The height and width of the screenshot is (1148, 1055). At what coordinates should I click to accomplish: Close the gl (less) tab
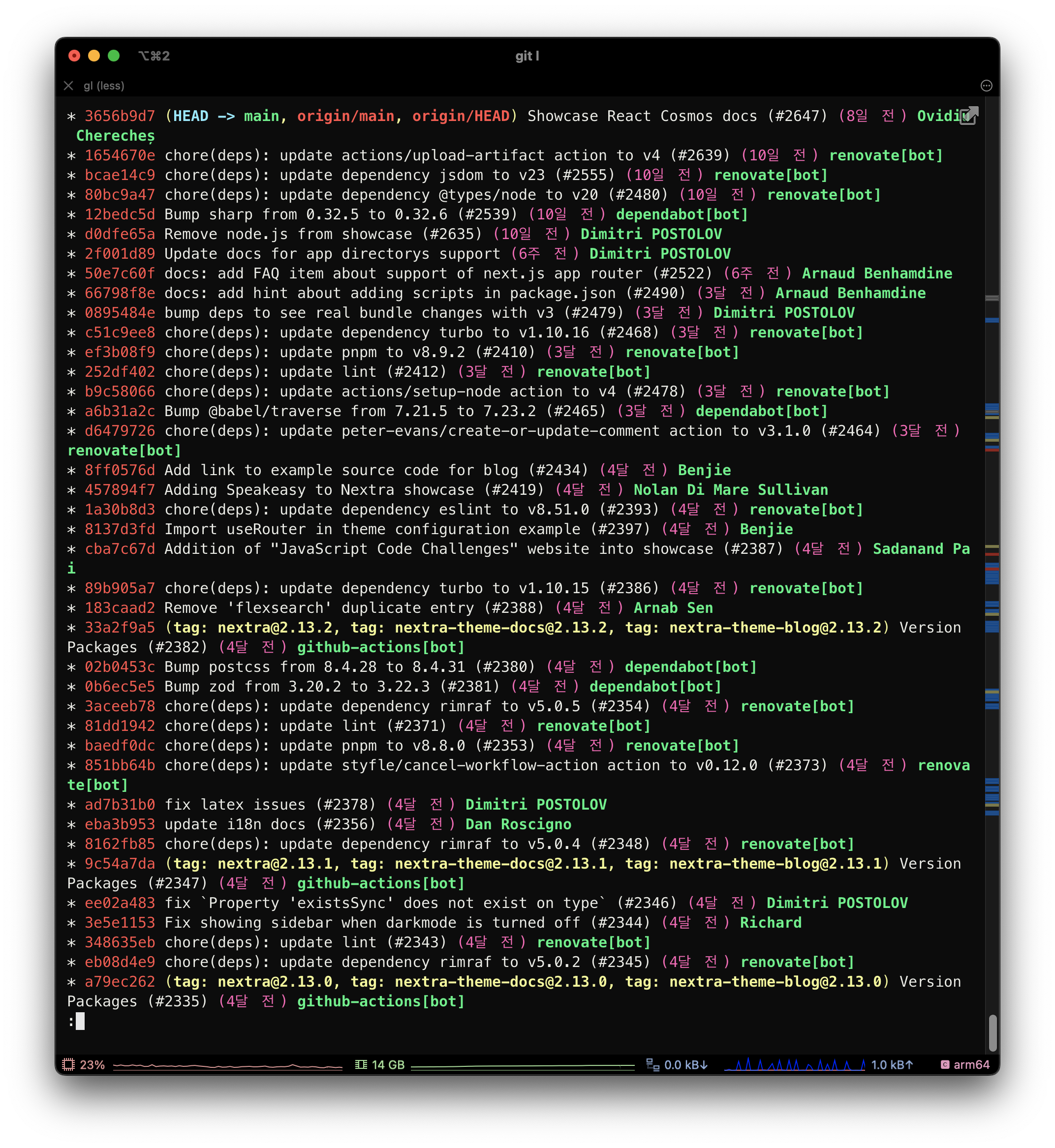(x=68, y=86)
